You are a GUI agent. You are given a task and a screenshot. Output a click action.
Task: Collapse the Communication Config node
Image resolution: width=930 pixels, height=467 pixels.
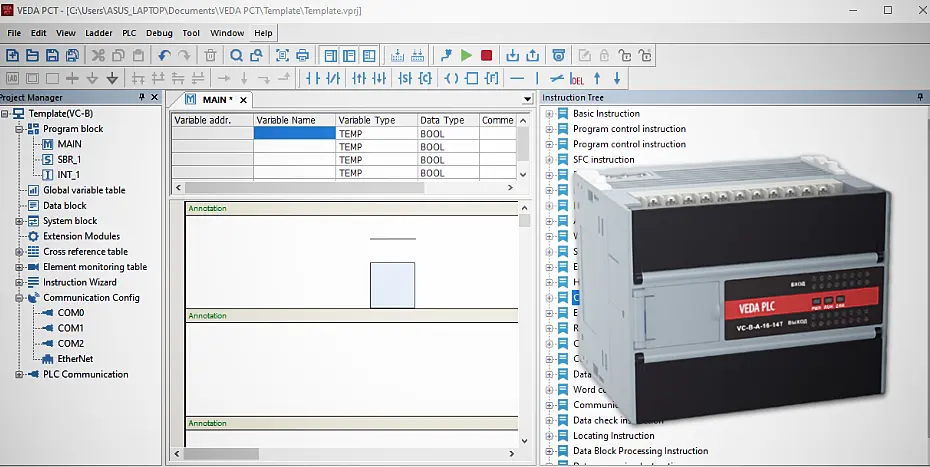(19, 298)
